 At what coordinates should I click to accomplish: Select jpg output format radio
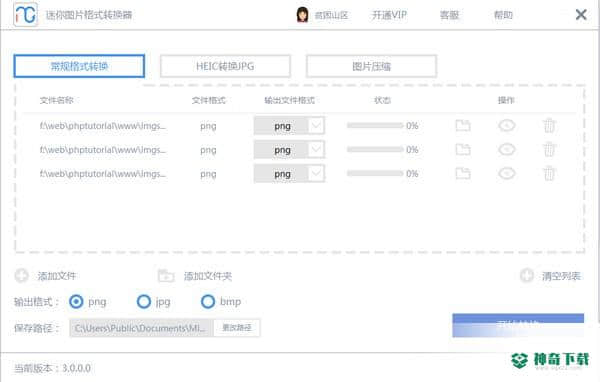tap(144, 302)
